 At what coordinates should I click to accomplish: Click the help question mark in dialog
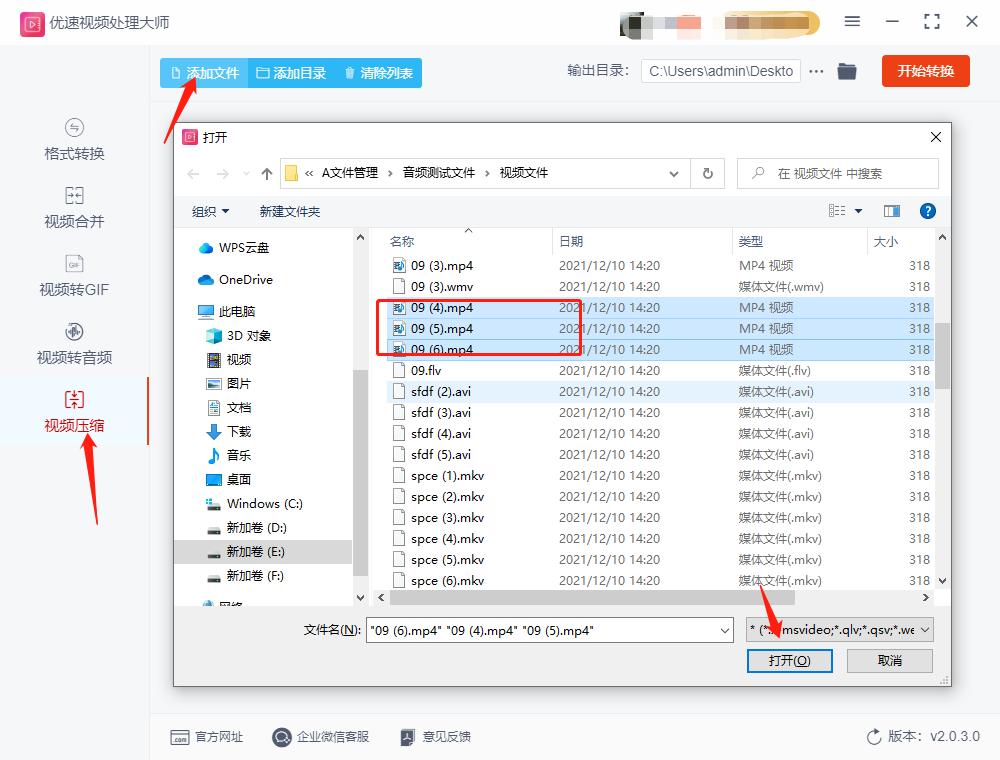click(x=928, y=211)
